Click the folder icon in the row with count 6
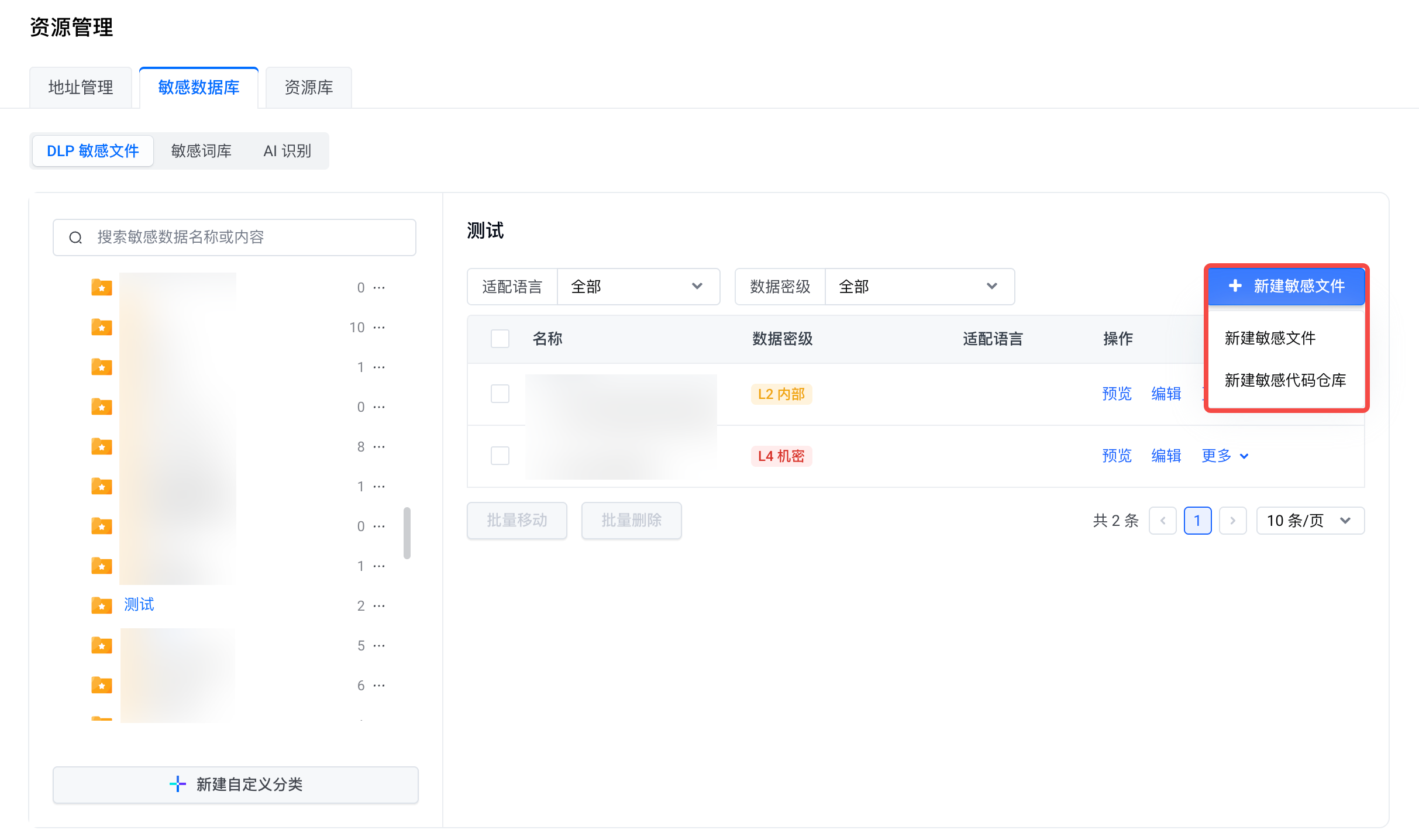The image size is (1419, 840). [102, 685]
